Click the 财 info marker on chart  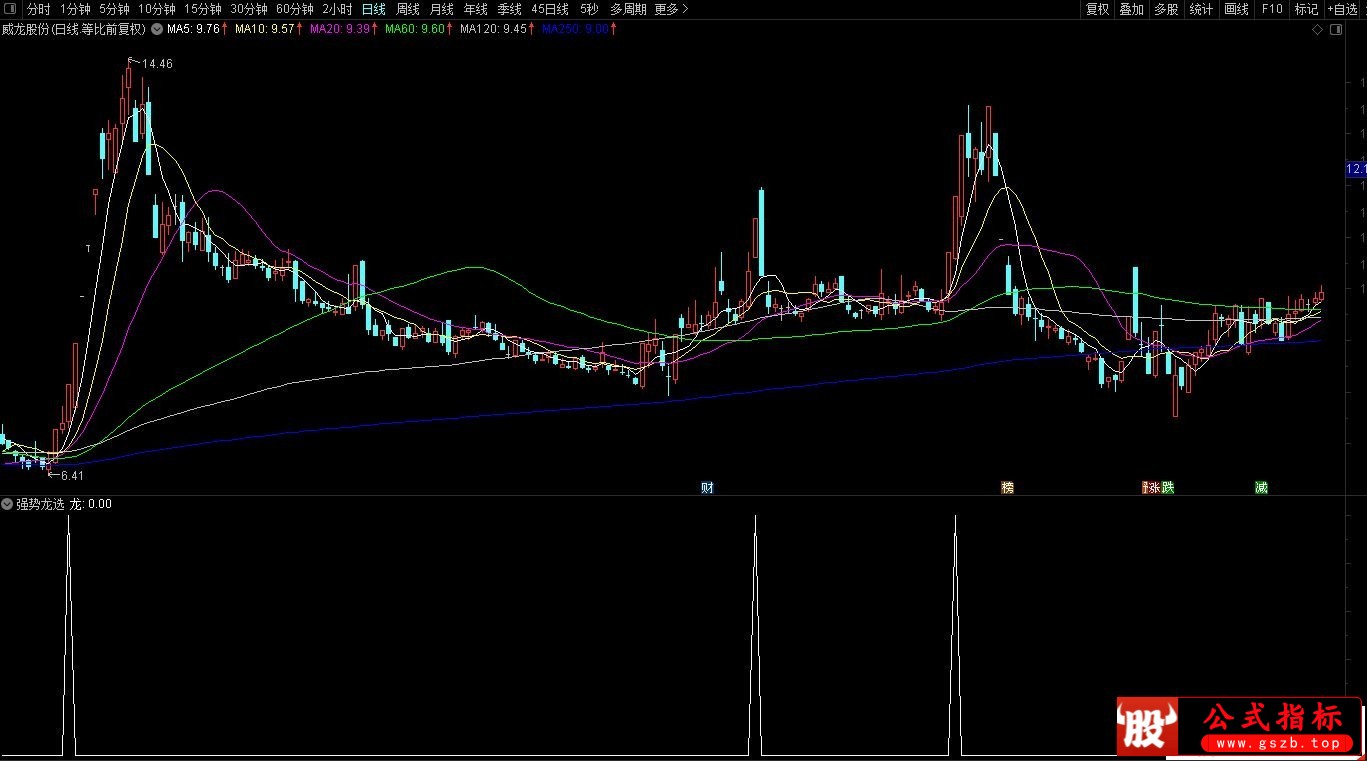coord(707,488)
